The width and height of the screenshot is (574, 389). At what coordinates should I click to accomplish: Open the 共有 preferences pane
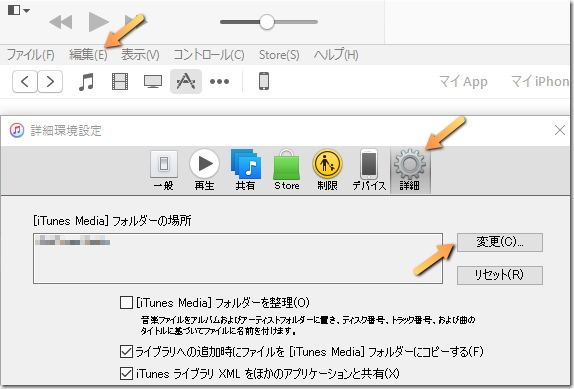(245, 170)
